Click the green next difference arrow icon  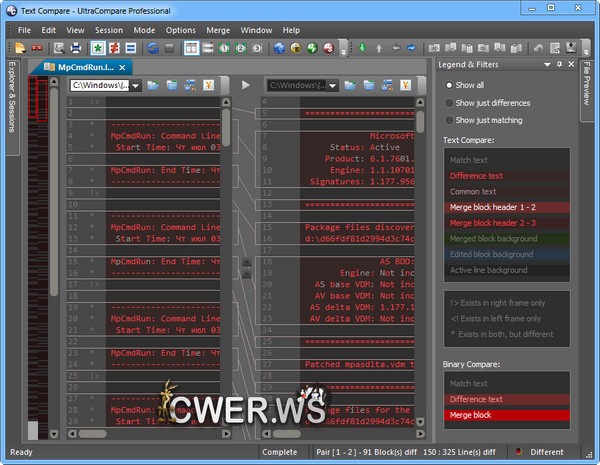[x=361, y=48]
